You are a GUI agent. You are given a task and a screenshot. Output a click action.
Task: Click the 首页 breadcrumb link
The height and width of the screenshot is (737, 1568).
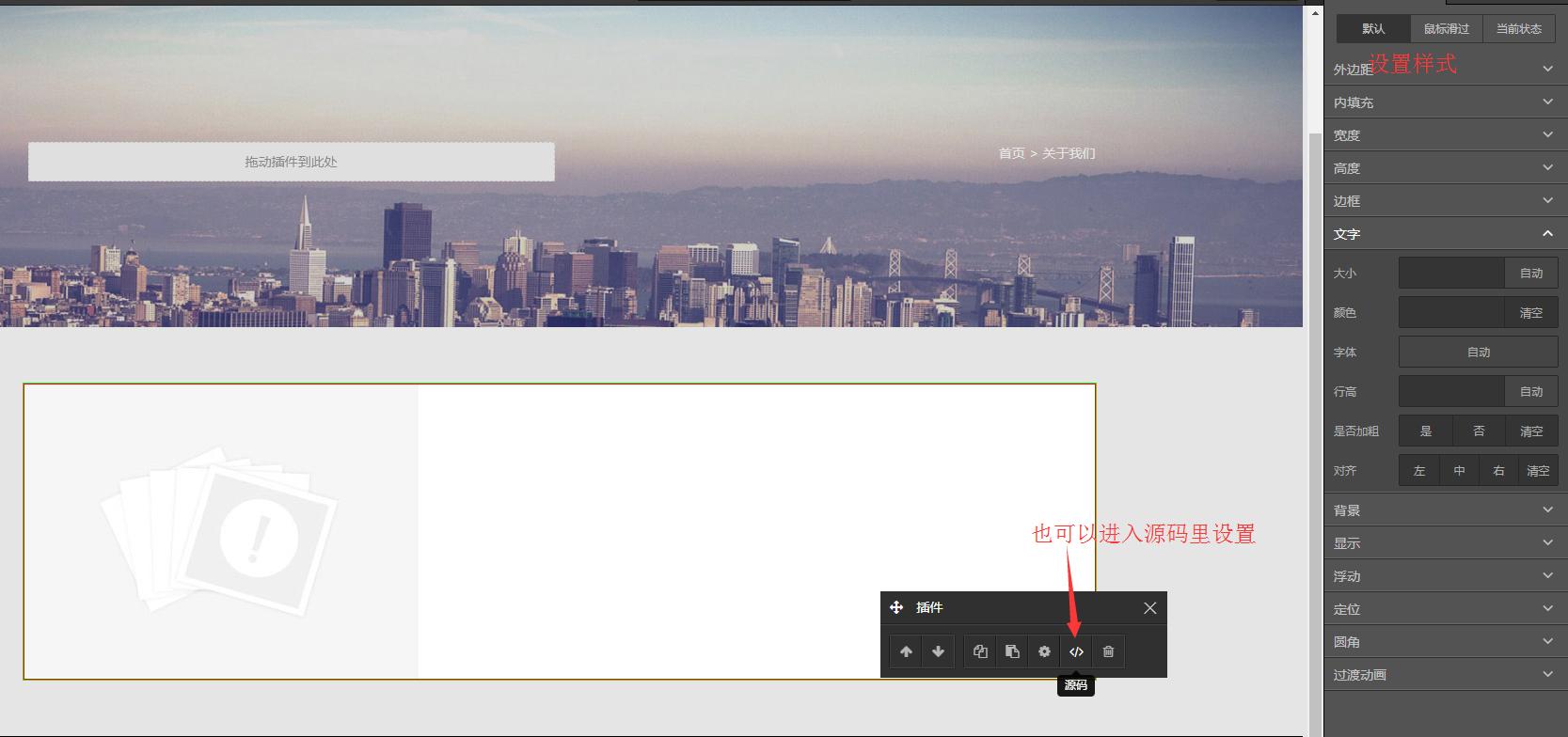(1011, 153)
